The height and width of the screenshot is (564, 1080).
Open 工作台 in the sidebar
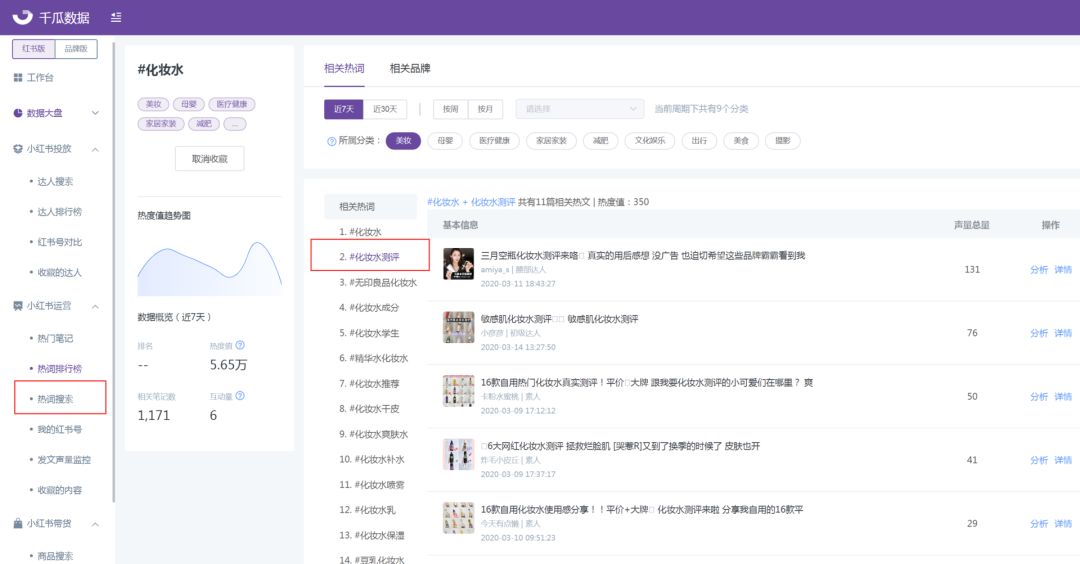[40, 78]
